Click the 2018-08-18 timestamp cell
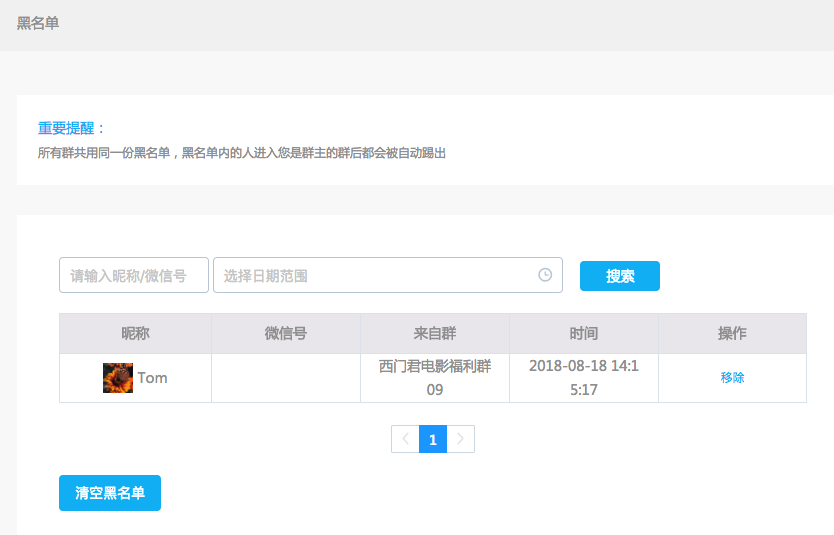This screenshot has height=535, width=834. (x=583, y=377)
